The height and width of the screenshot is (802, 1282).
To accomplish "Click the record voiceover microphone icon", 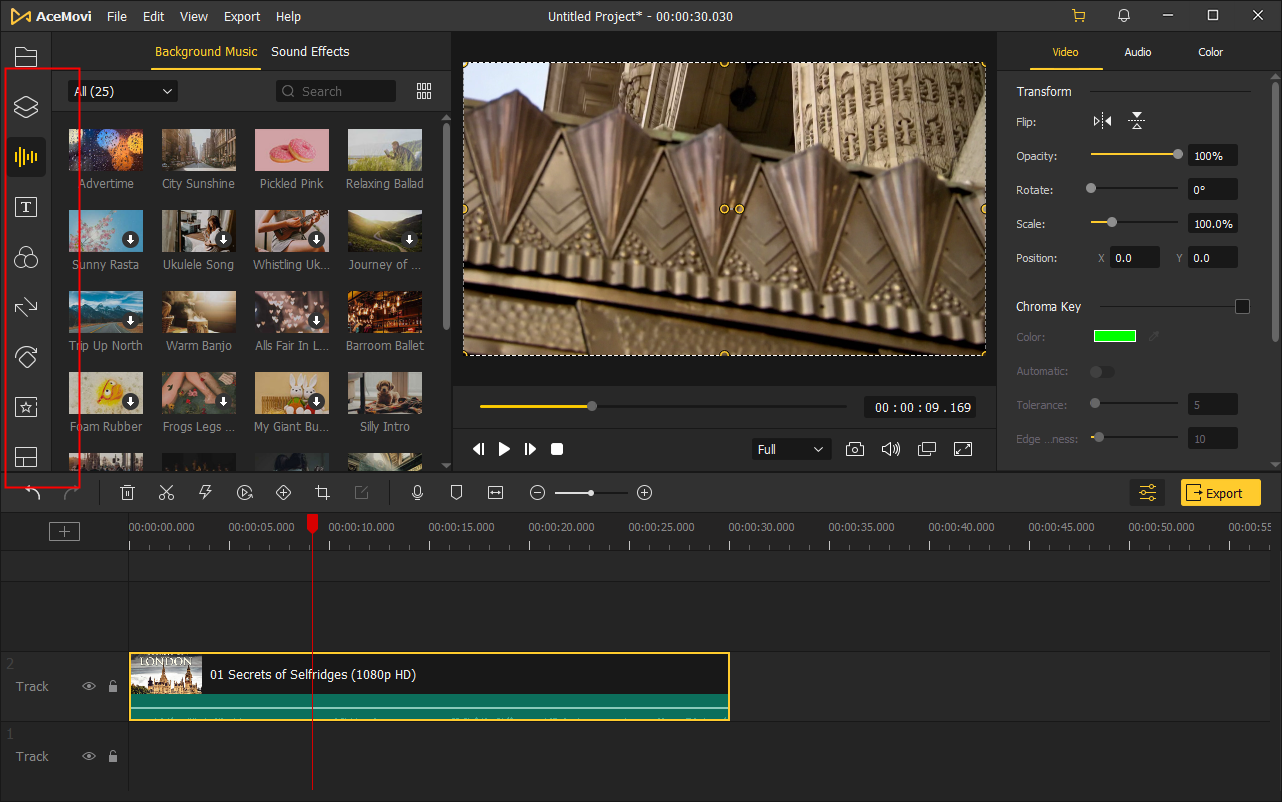I will point(417,492).
